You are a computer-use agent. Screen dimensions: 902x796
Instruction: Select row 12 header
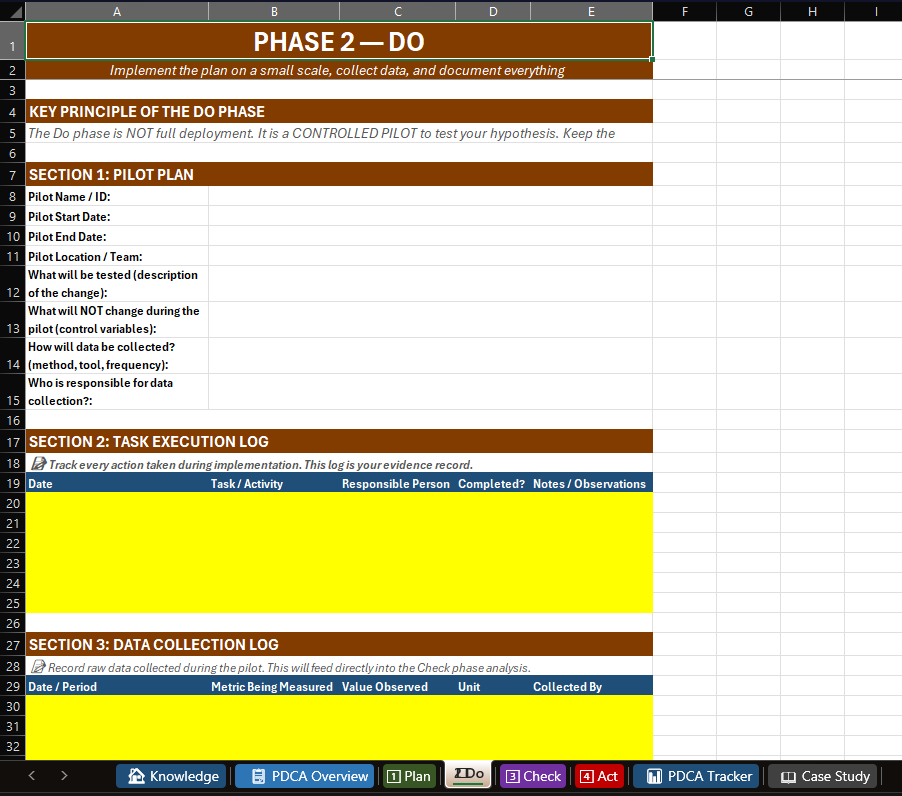coord(12,281)
